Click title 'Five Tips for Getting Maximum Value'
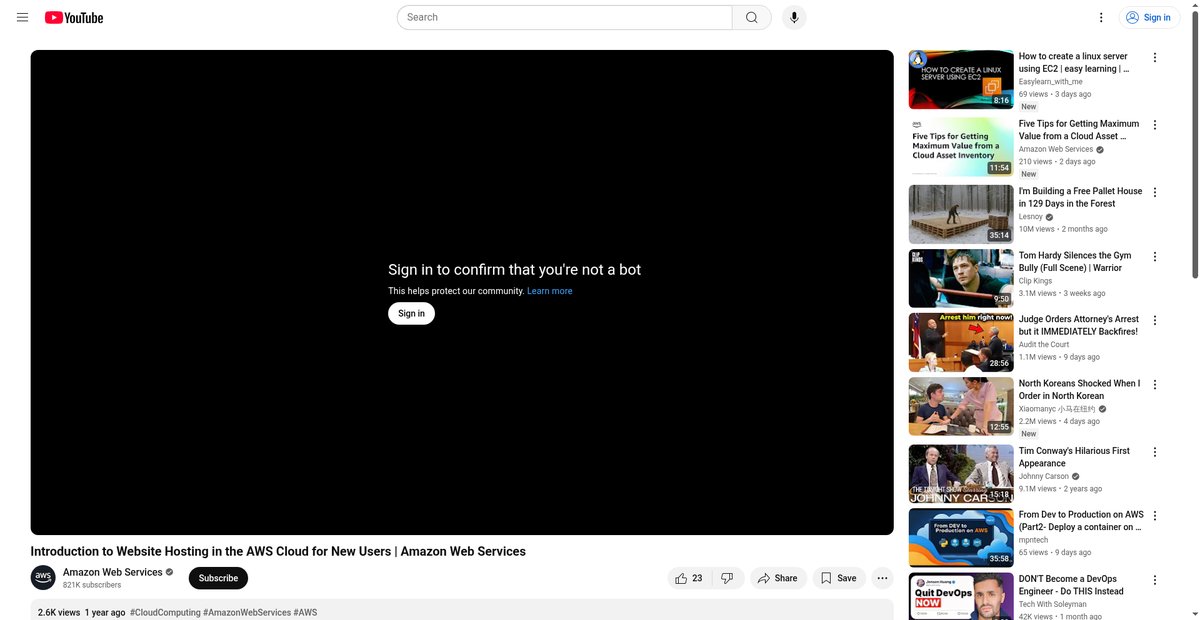The width and height of the screenshot is (1200, 620). tap(1079, 130)
